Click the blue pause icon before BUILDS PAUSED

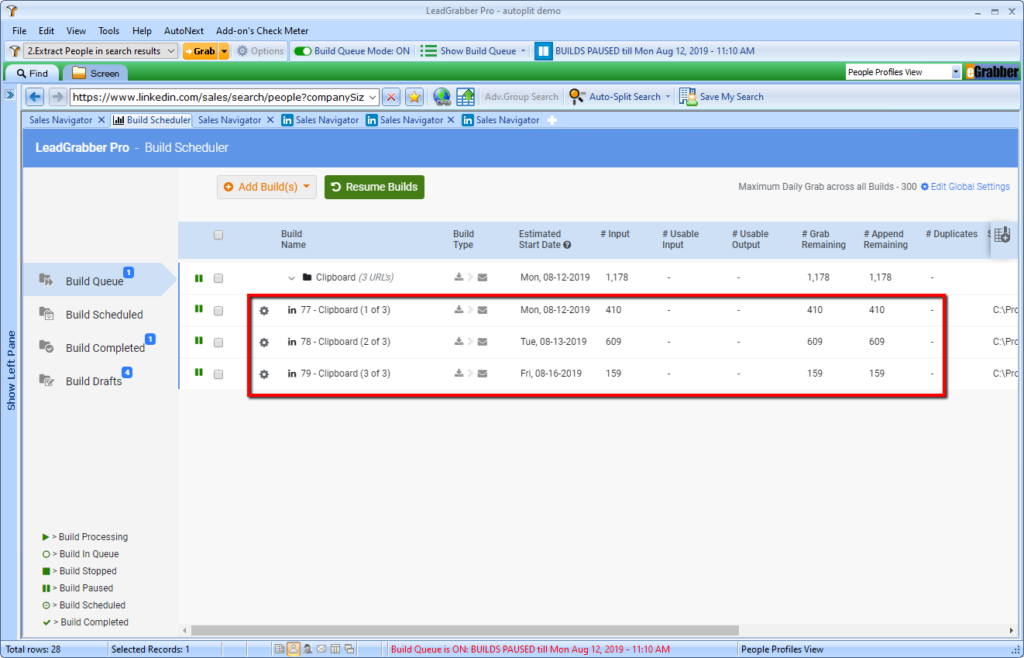click(x=543, y=51)
